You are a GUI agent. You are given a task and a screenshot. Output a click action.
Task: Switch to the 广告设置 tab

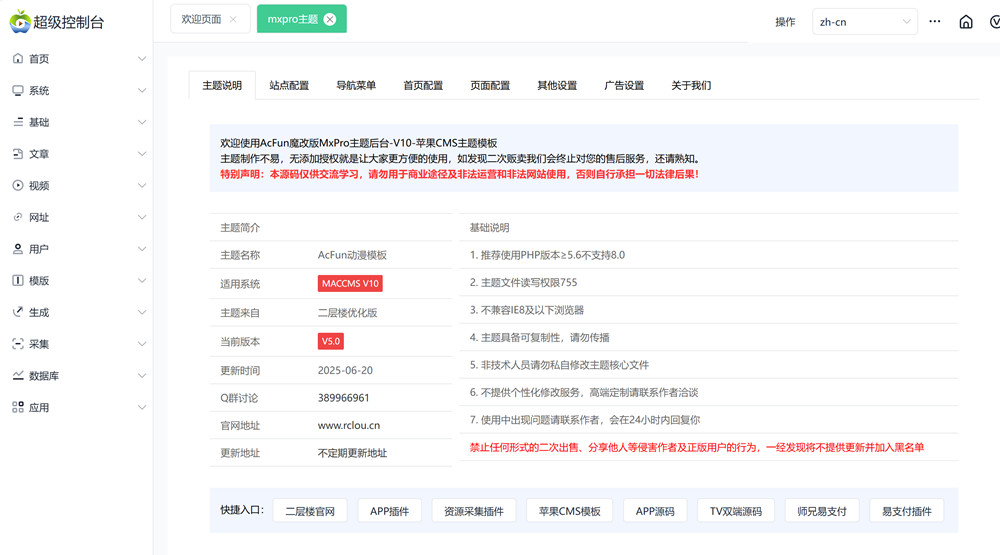coord(624,85)
